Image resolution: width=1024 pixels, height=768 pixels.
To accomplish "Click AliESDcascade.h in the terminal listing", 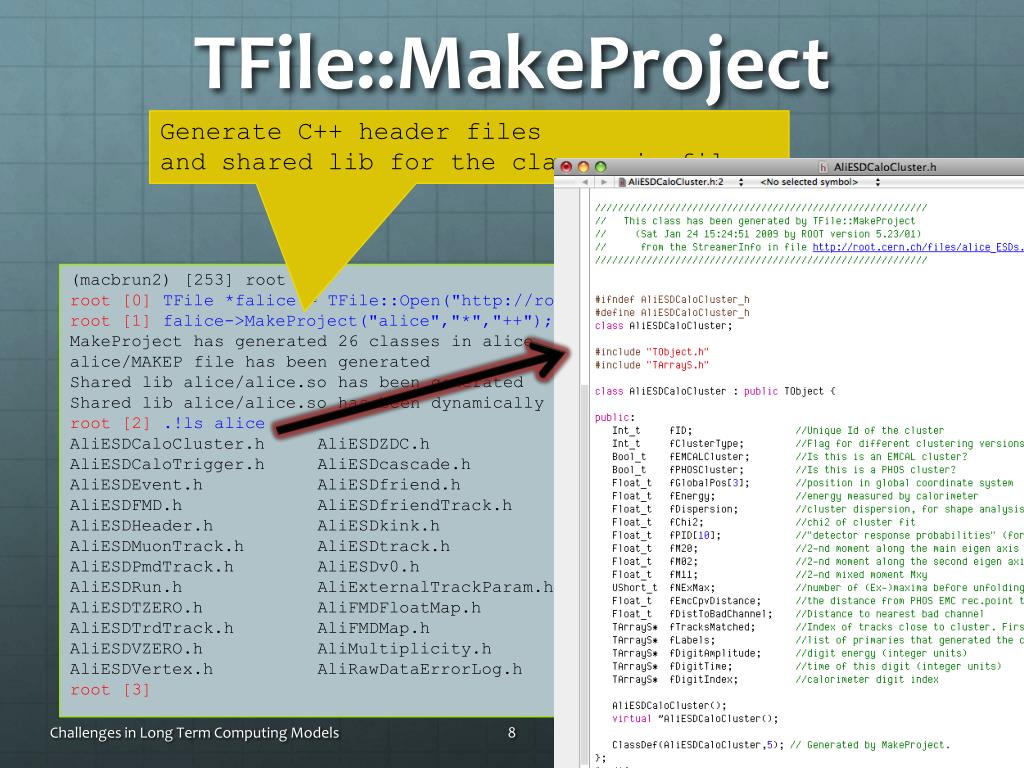I will click(394, 464).
